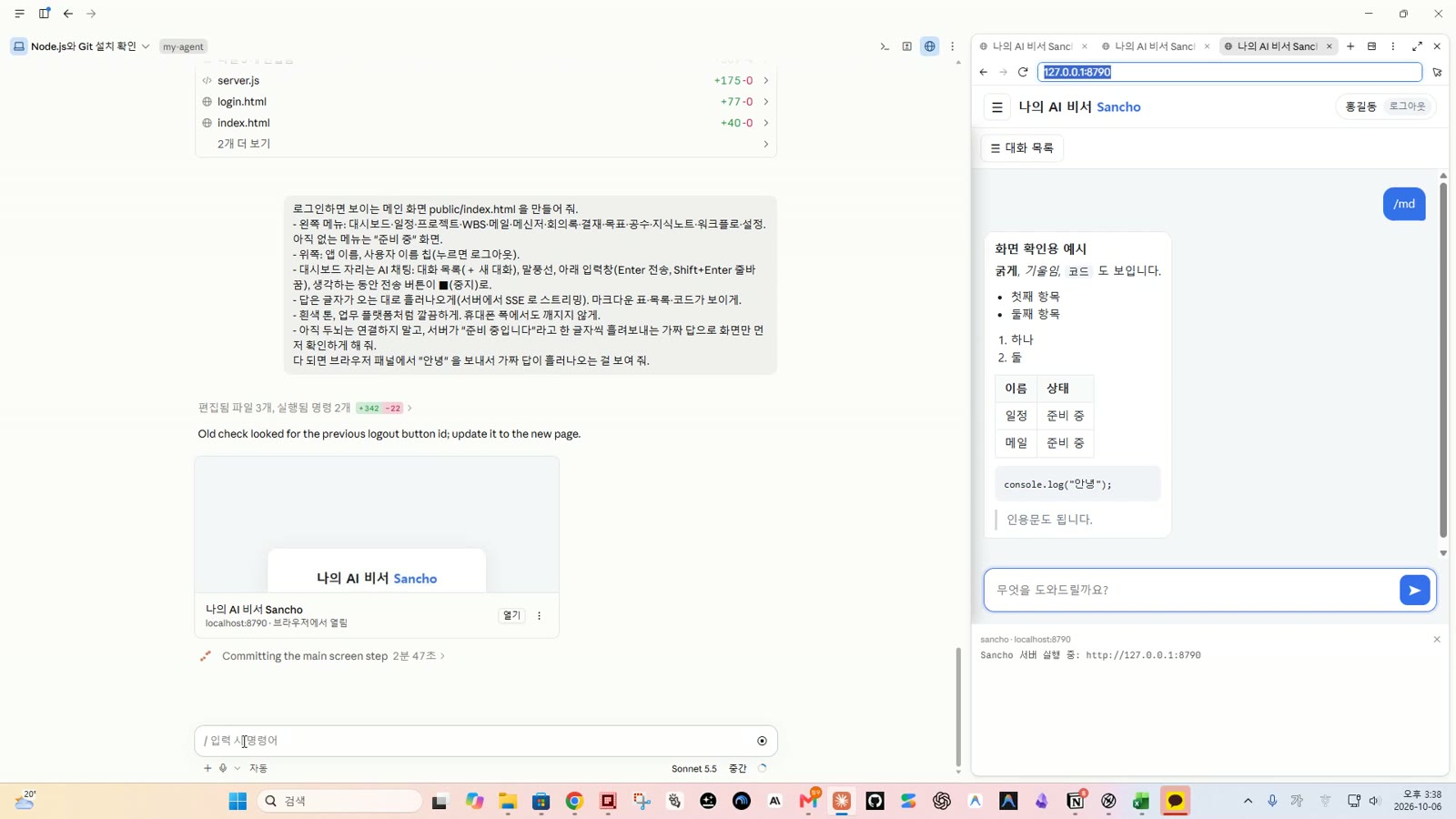Click the 127.0.0.1:8790 address bar
Screen dimensions: 1456x819
coord(1229,72)
